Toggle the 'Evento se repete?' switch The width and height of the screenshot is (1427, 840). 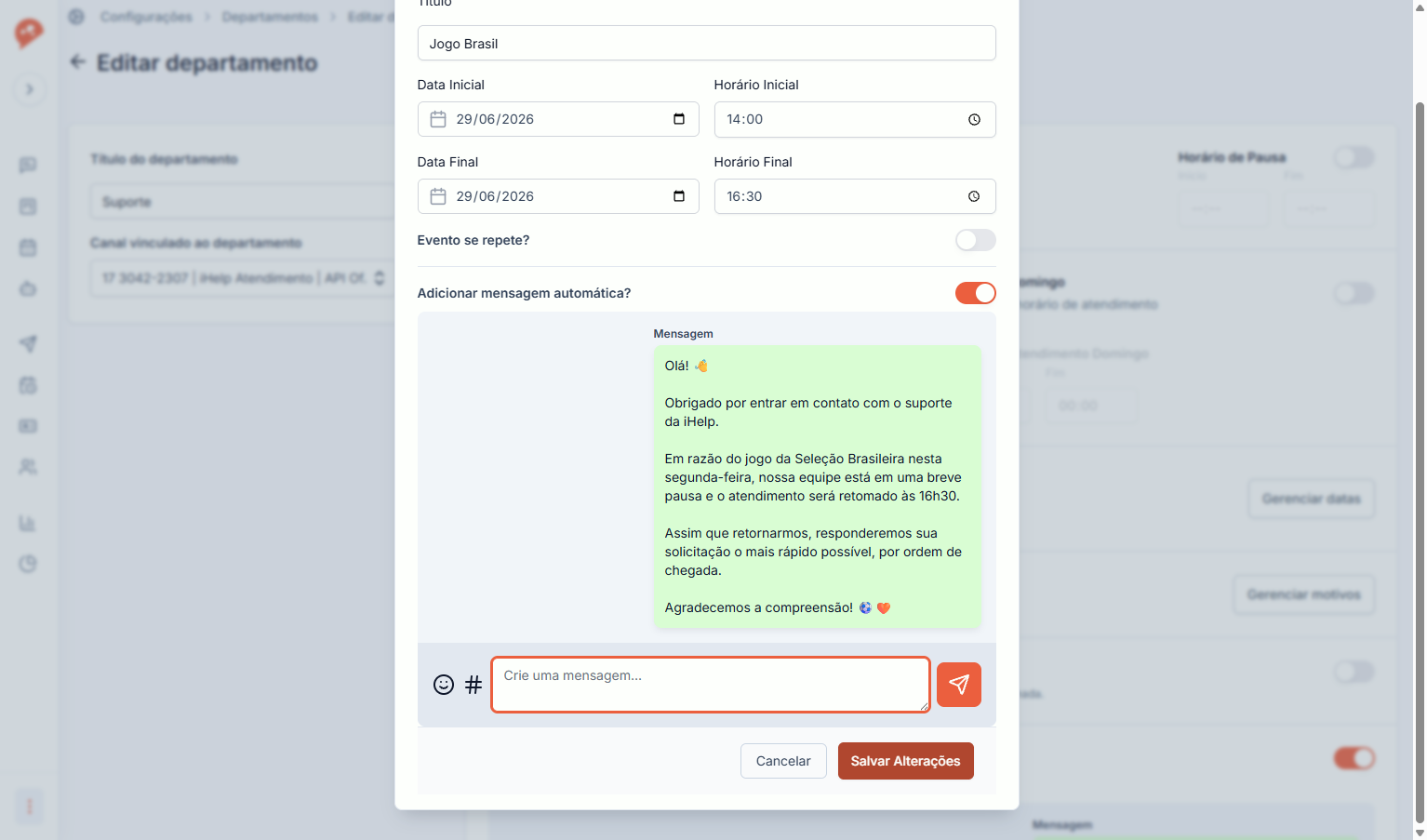tap(975, 240)
